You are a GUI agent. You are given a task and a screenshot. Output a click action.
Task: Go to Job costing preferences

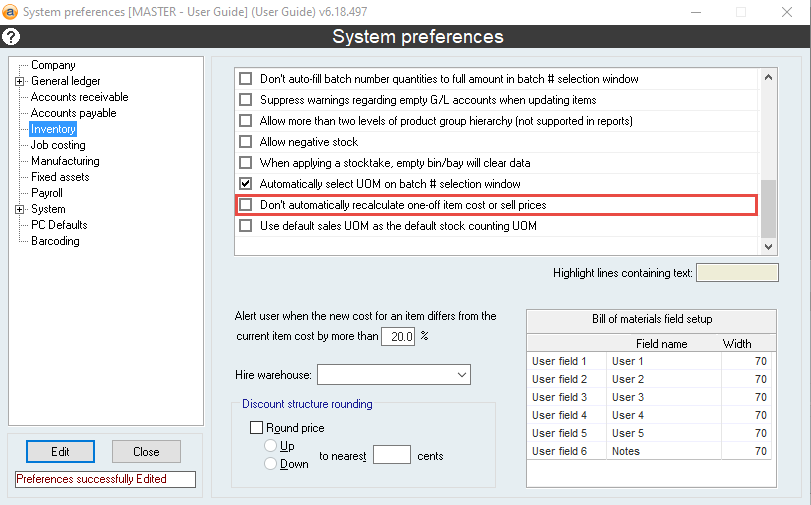click(58, 145)
